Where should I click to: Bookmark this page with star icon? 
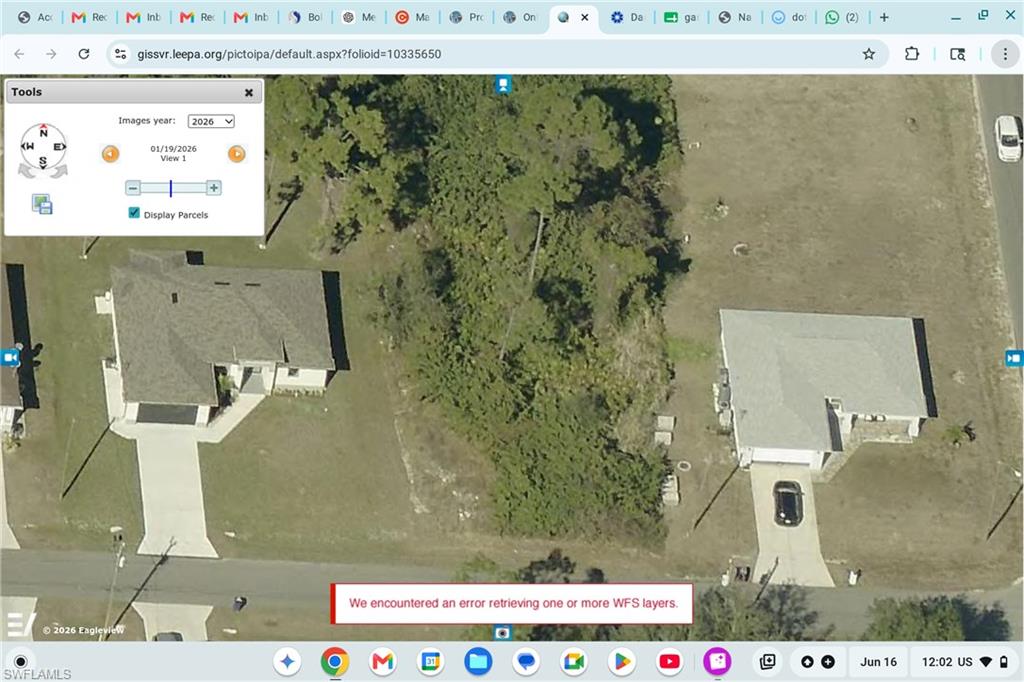869,54
